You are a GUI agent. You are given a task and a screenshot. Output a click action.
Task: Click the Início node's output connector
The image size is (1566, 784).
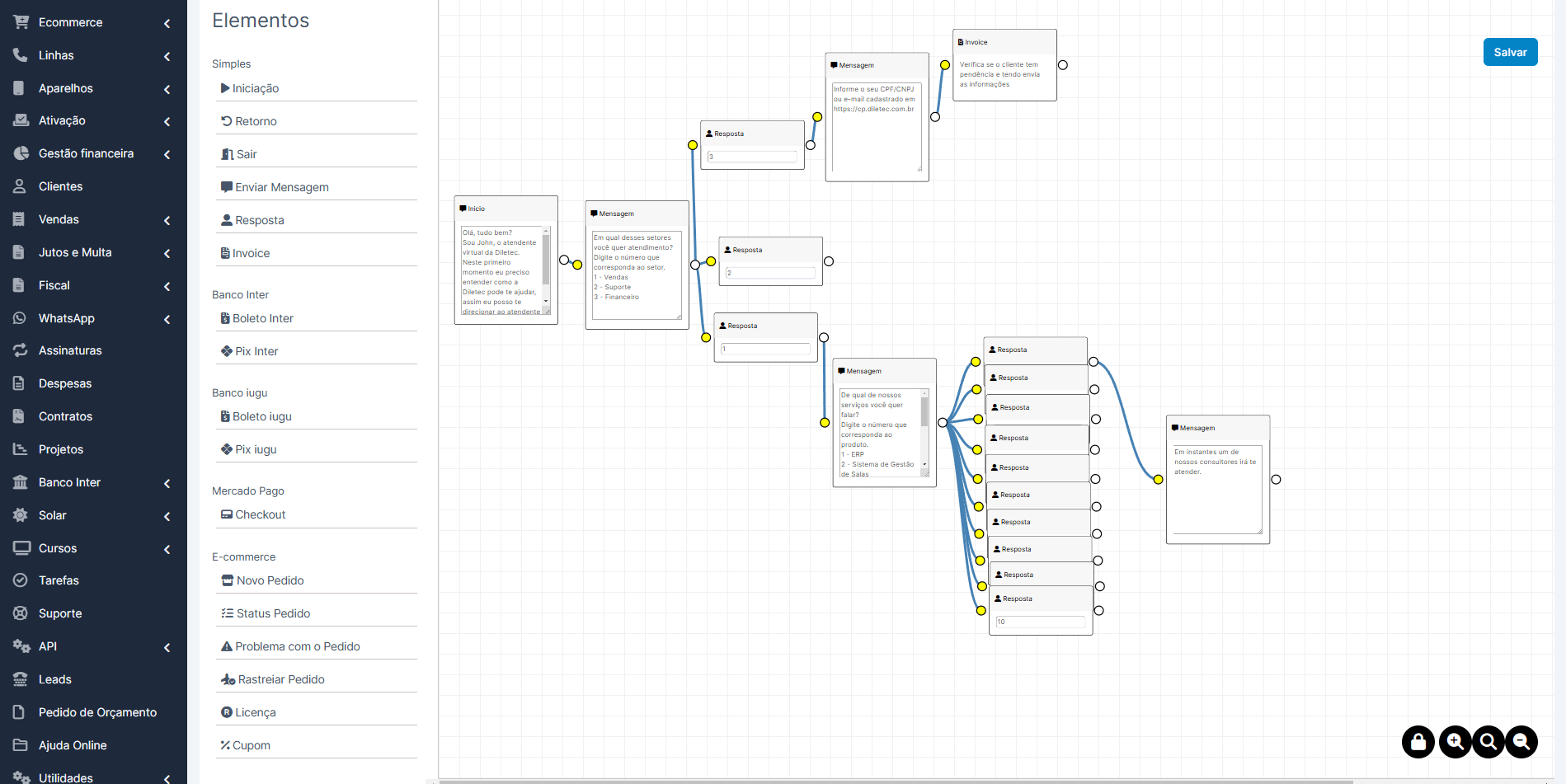(x=564, y=260)
